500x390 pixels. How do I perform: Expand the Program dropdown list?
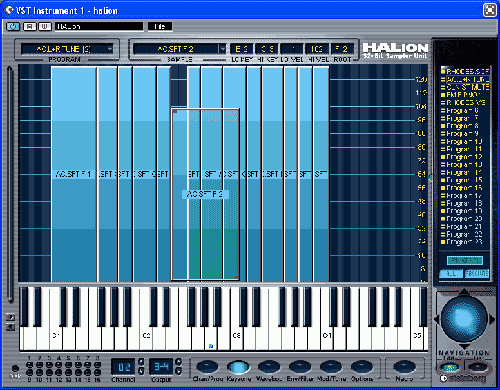click(x=109, y=49)
